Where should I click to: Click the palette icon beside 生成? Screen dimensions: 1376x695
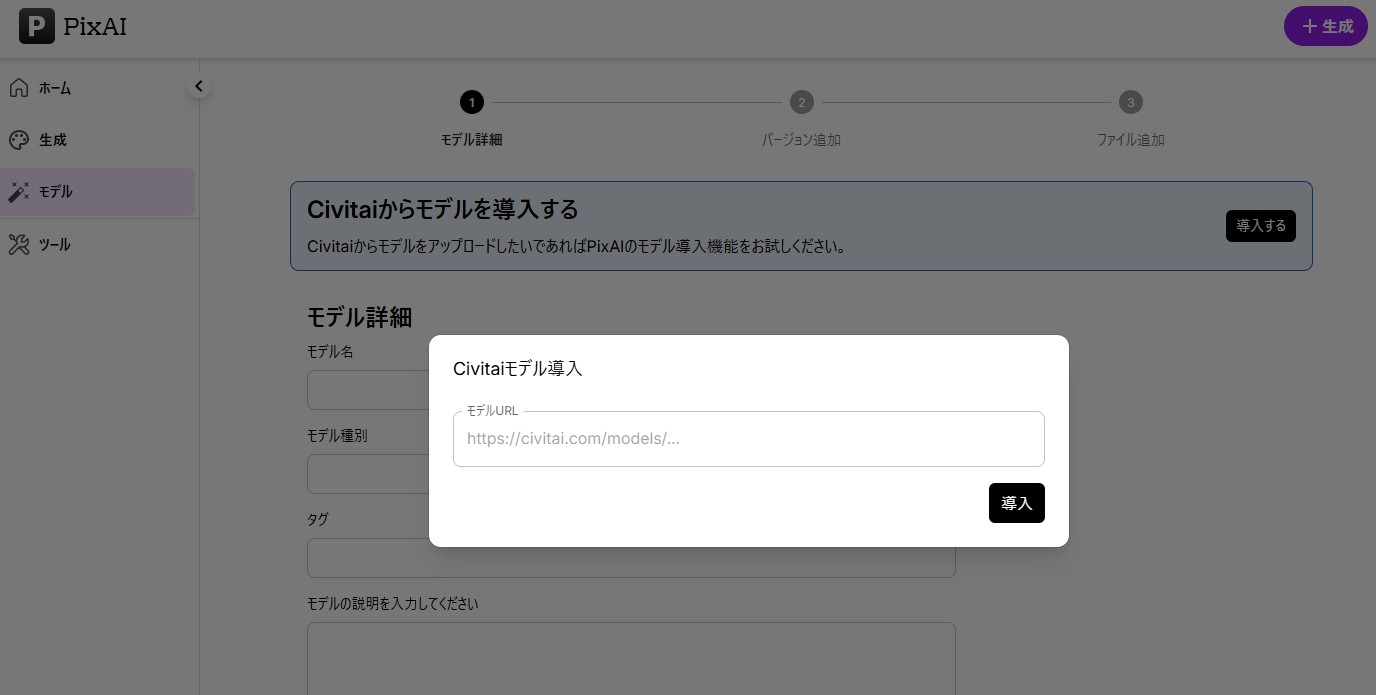(18, 140)
